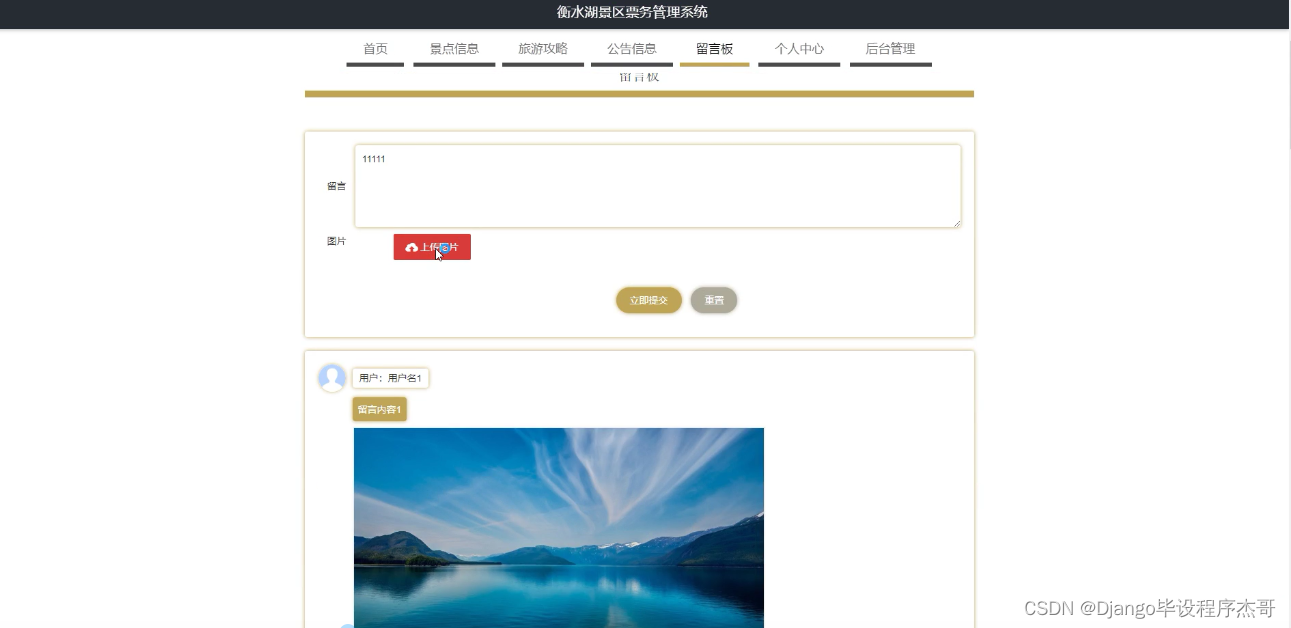1291x628 pixels.
Task: Select the 留言板 tab in the navigation
Action: [714, 48]
